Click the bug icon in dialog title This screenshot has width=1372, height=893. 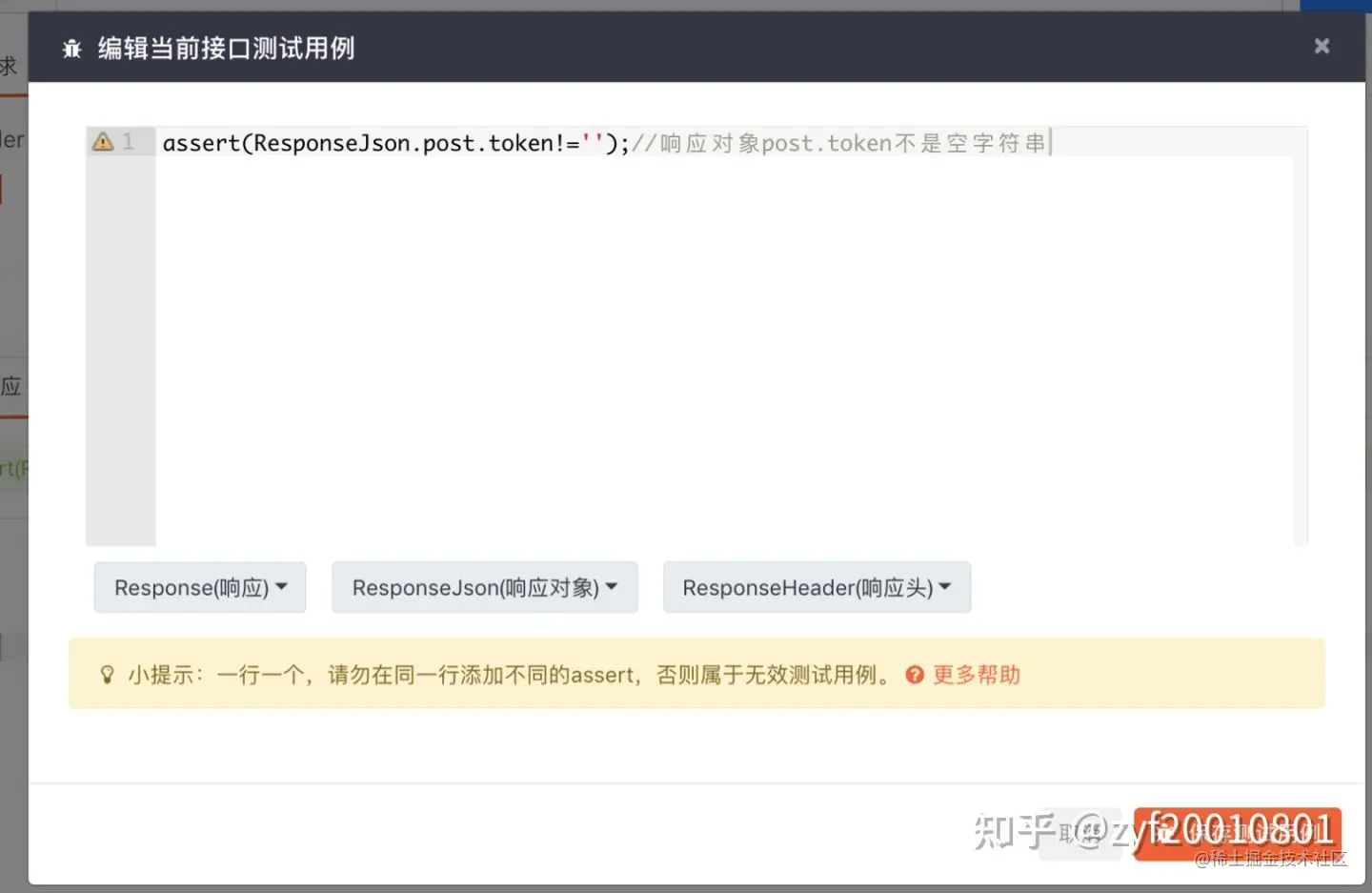(x=72, y=49)
